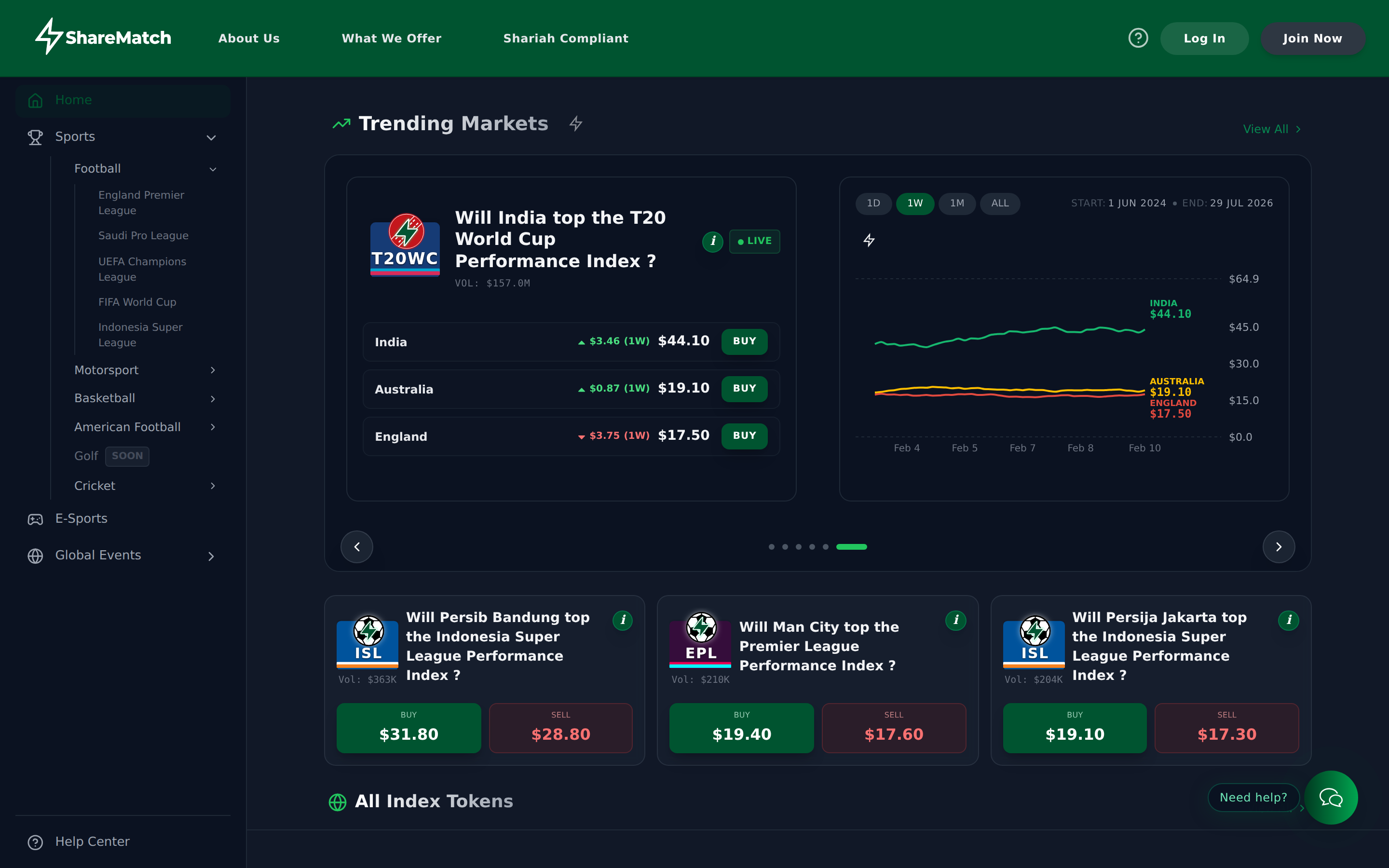Screen dimensions: 1389x868
Task: Enable the ALL timeframe on the chart
Action: [999, 203]
